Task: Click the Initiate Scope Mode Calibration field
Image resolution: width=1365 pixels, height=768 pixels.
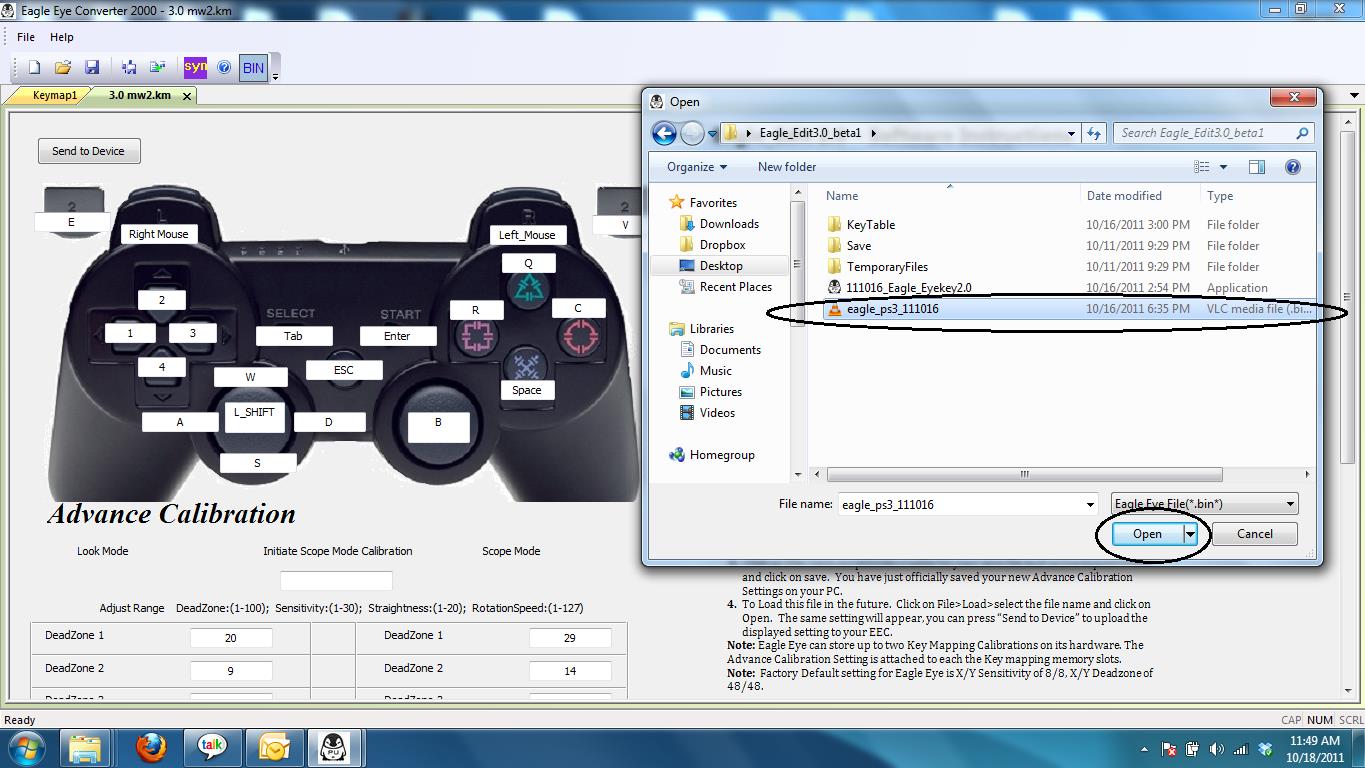Action: coord(336,580)
